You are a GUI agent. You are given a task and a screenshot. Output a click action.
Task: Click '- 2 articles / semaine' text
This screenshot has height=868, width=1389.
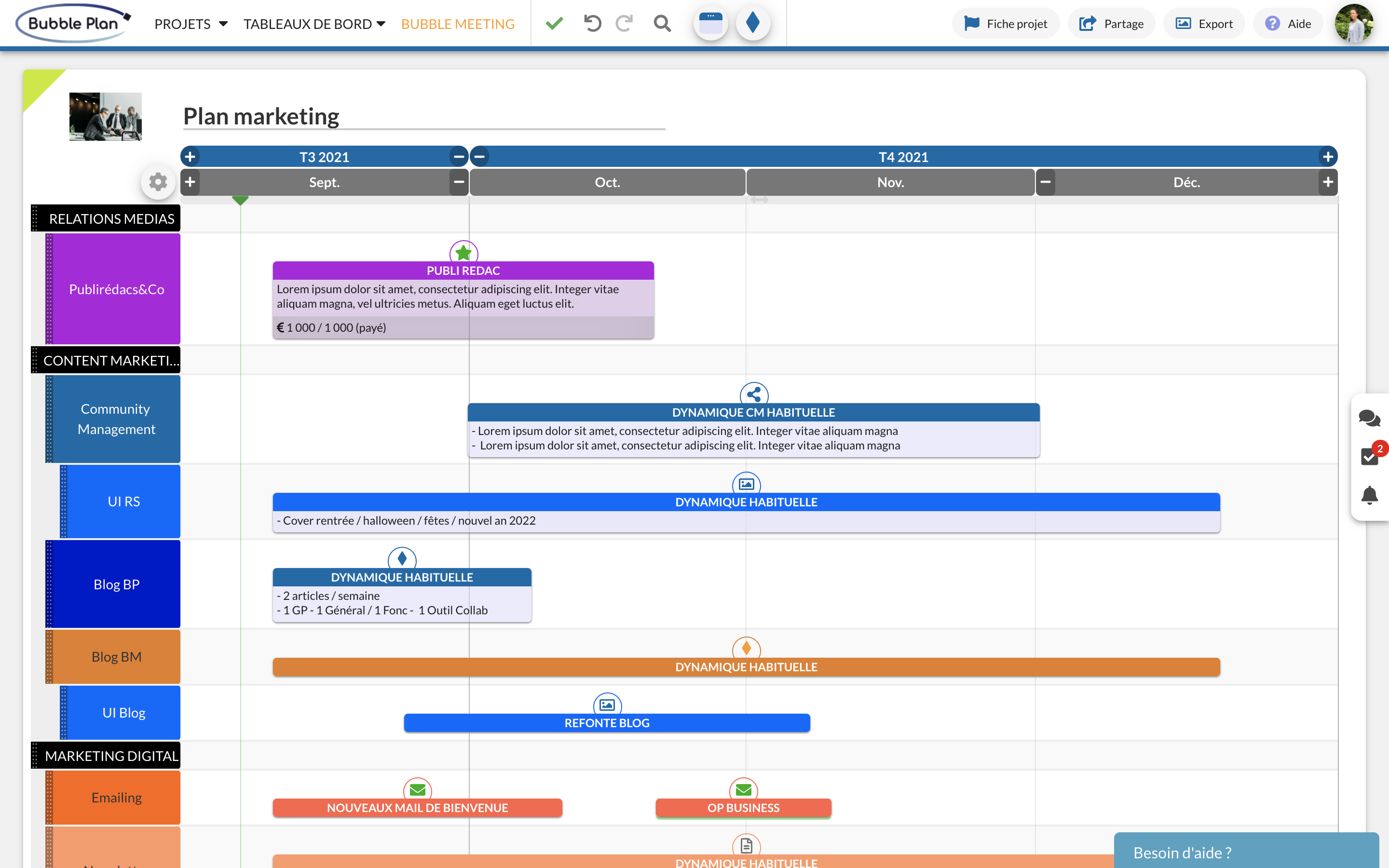click(x=328, y=596)
